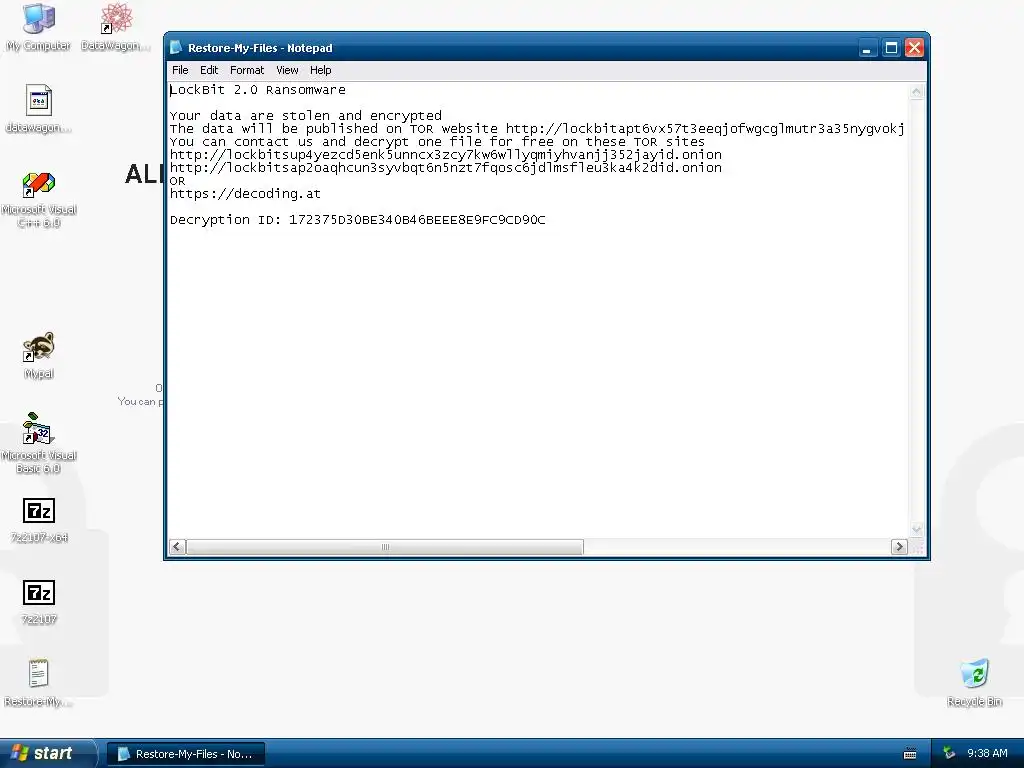Select the datawagon file icon on the desktop
This screenshot has width=1024, height=768.
(x=39, y=109)
